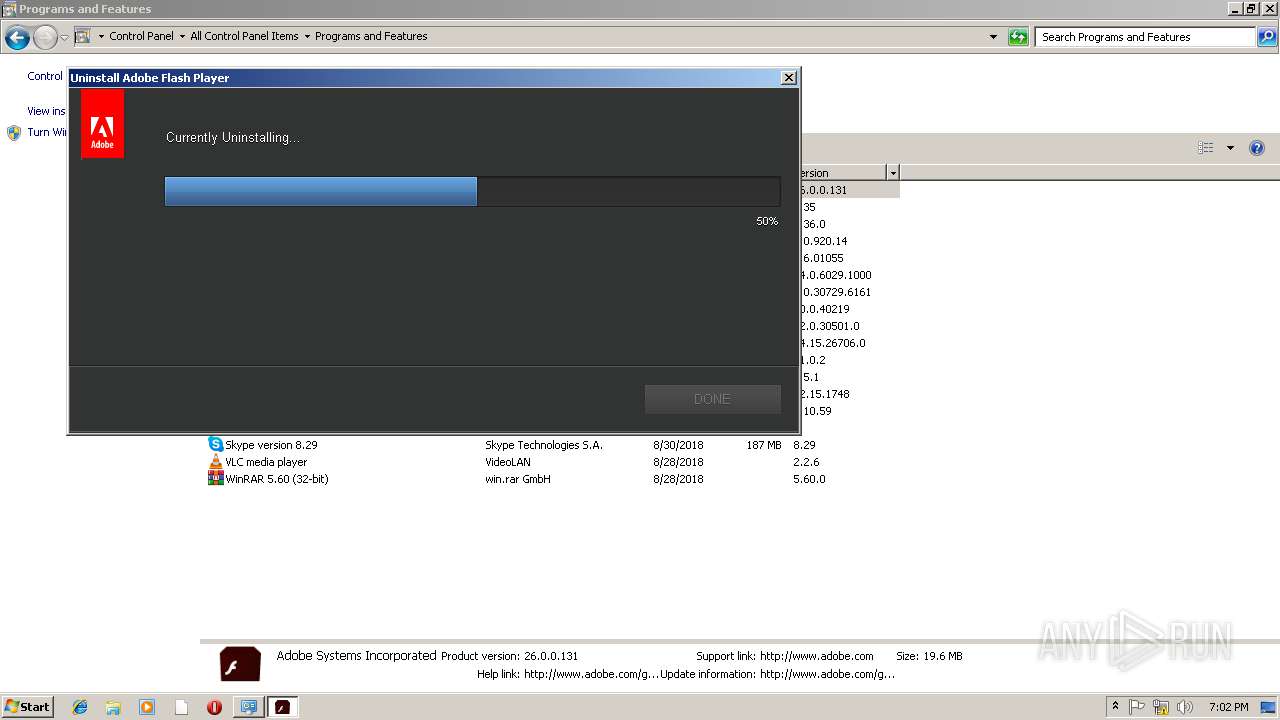The image size is (1280, 720).
Task: Click the Support link http://www.adobe.com
Action: (x=816, y=656)
